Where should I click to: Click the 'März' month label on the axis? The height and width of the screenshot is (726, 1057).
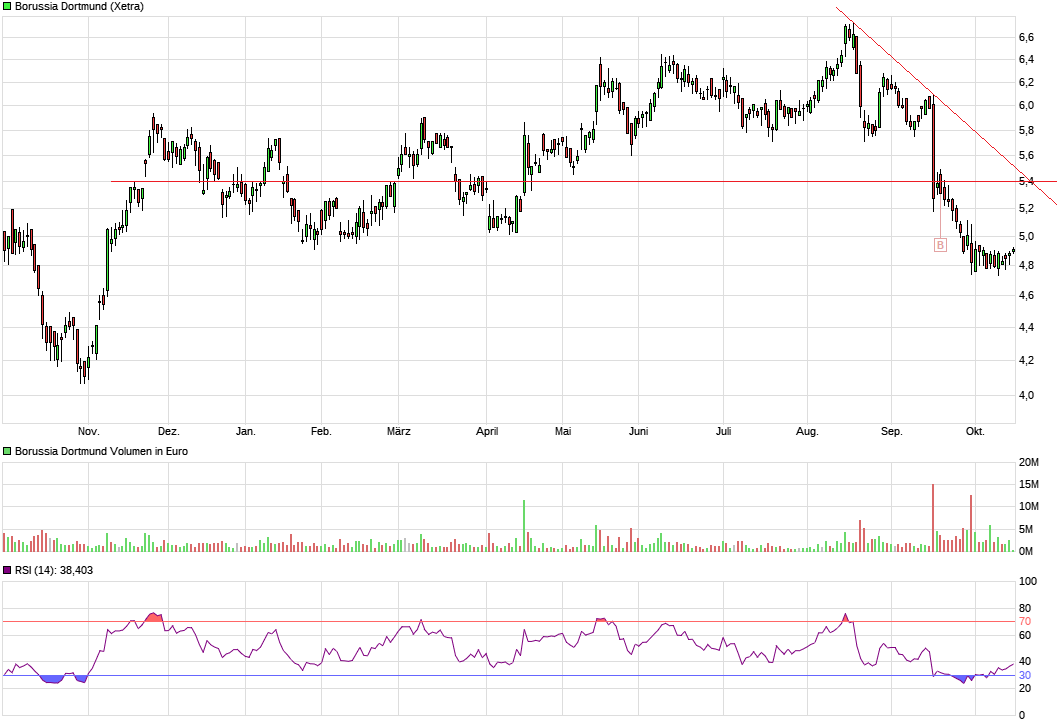tap(398, 431)
